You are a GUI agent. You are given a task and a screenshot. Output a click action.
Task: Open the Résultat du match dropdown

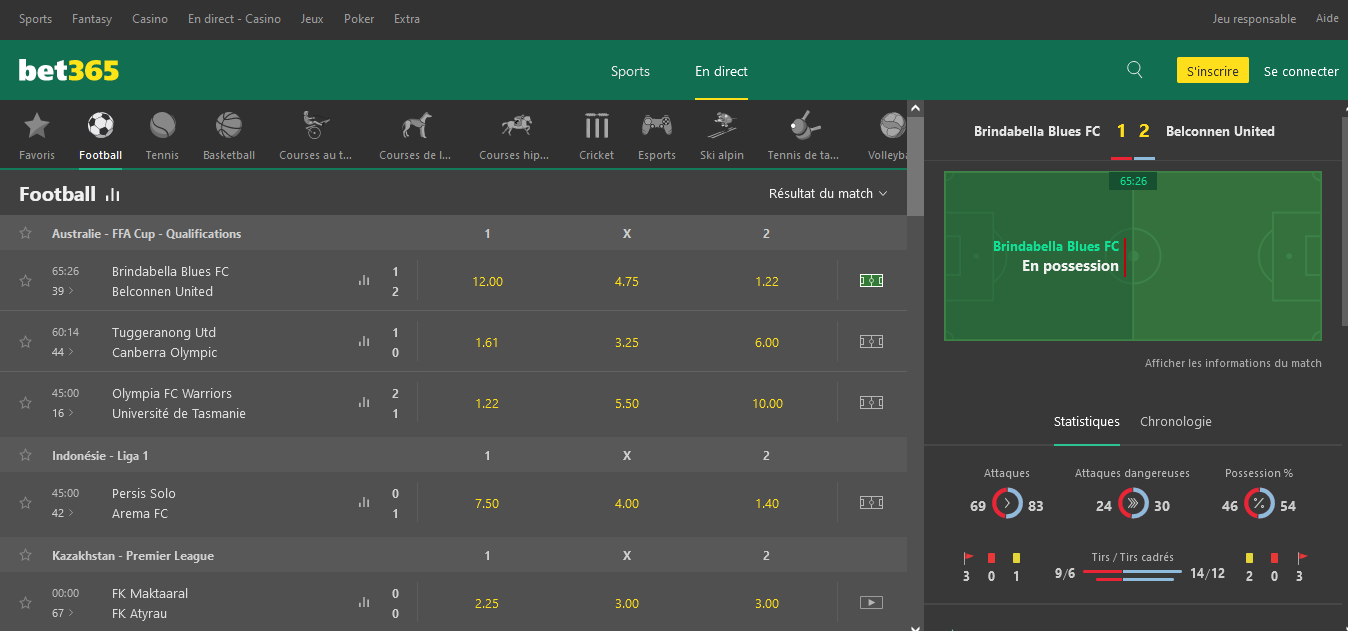[828, 194]
